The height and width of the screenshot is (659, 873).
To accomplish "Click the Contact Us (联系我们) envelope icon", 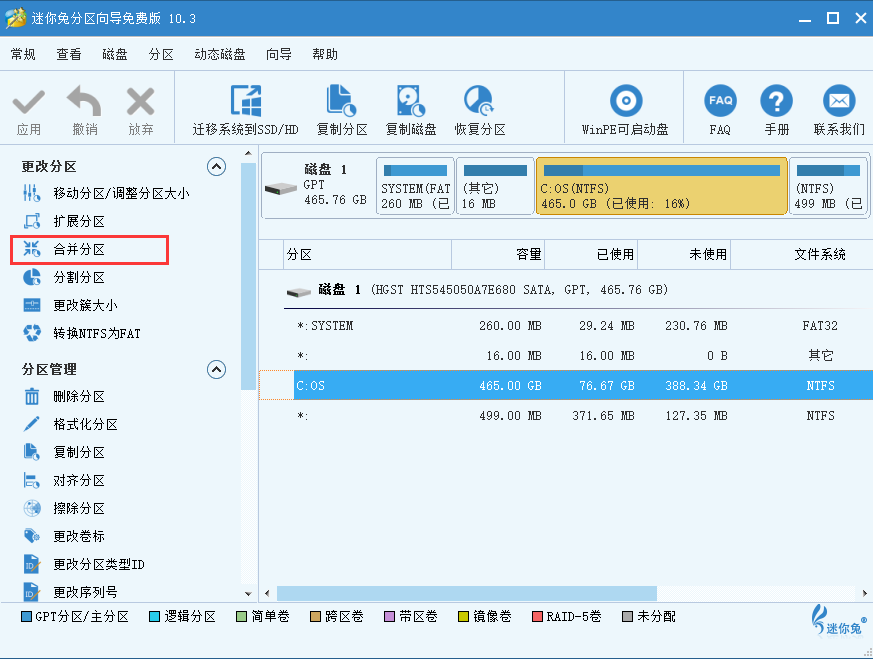I will [x=839, y=101].
